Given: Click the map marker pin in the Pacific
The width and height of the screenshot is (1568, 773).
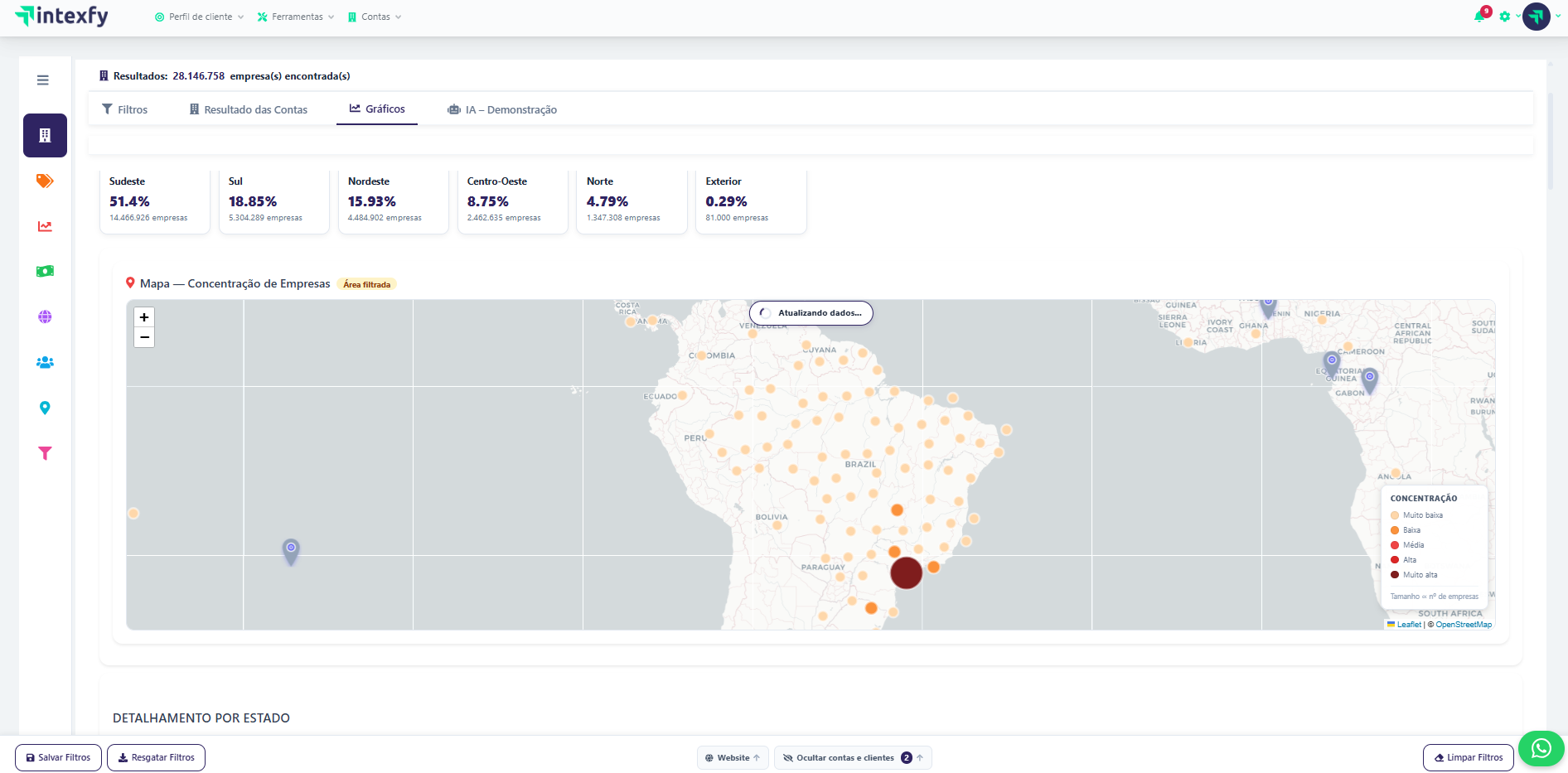Looking at the screenshot, I should point(291,552).
